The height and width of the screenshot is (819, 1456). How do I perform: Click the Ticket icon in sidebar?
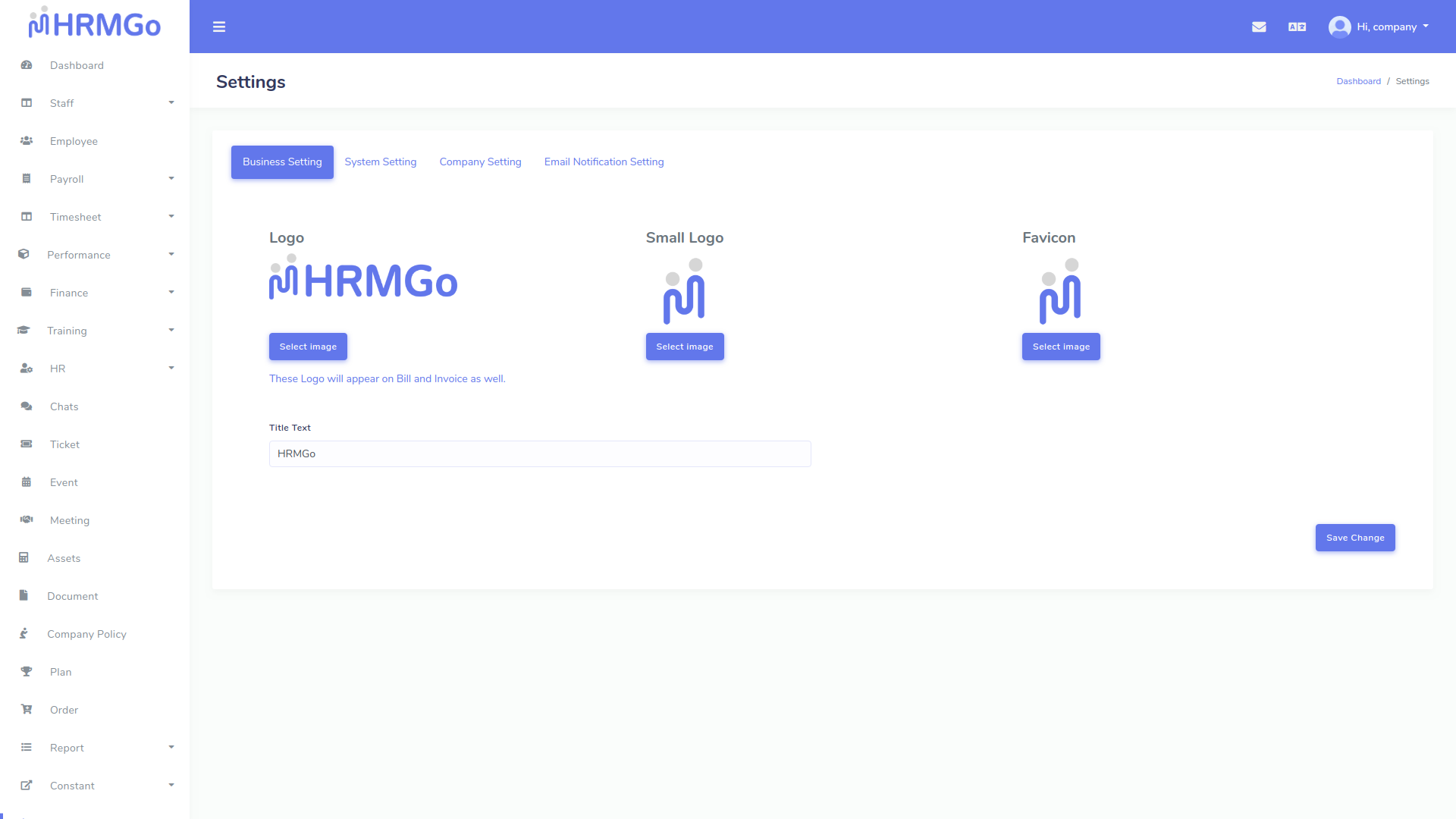click(x=27, y=444)
